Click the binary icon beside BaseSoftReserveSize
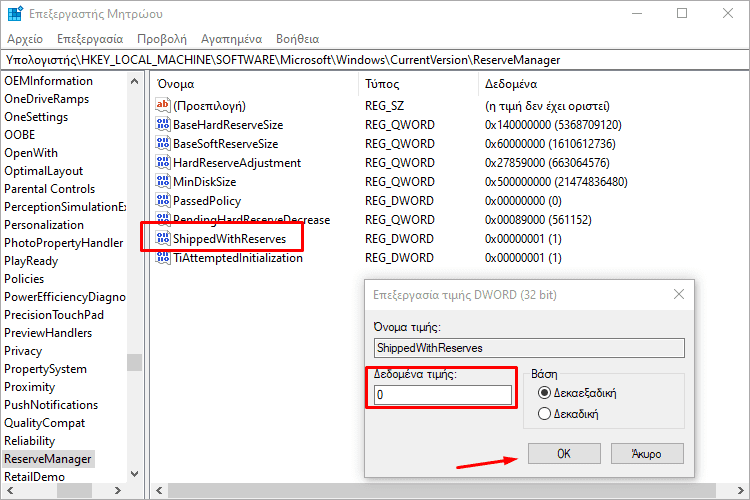The image size is (750, 500). [x=163, y=144]
